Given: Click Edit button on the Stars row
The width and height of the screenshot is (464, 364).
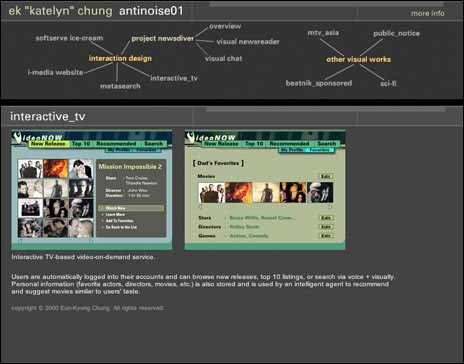Looking at the screenshot, I should pyautogui.click(x=326, y=218).
